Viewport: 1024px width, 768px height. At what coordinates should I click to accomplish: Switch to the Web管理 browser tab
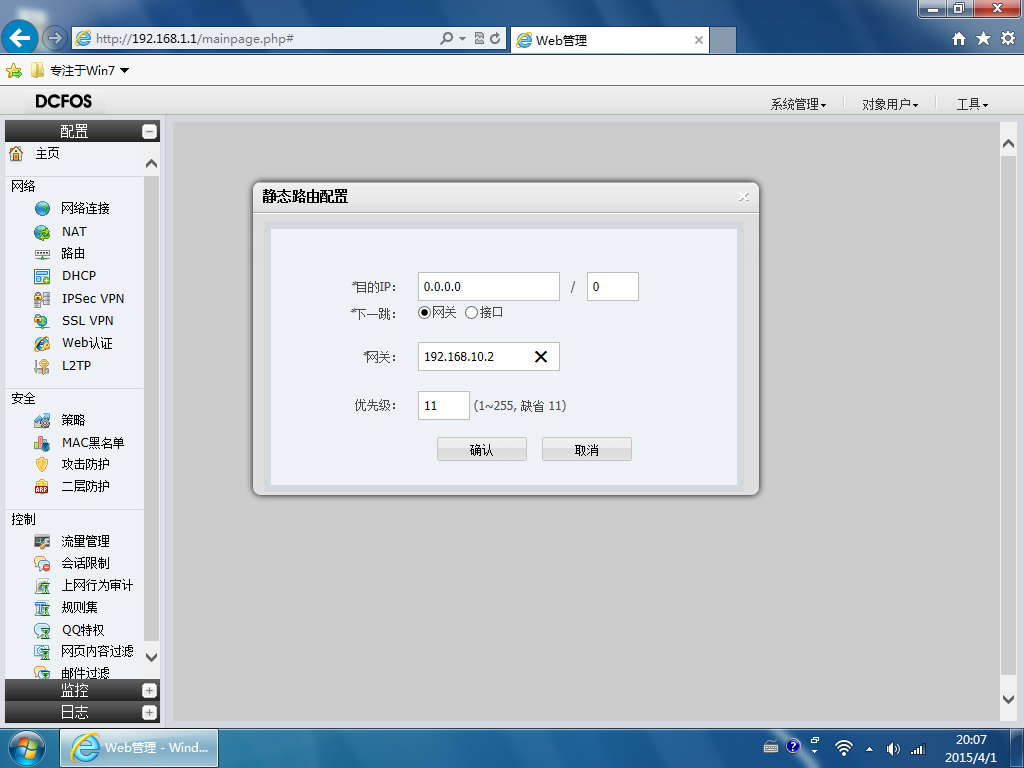(x=611, y=40)
